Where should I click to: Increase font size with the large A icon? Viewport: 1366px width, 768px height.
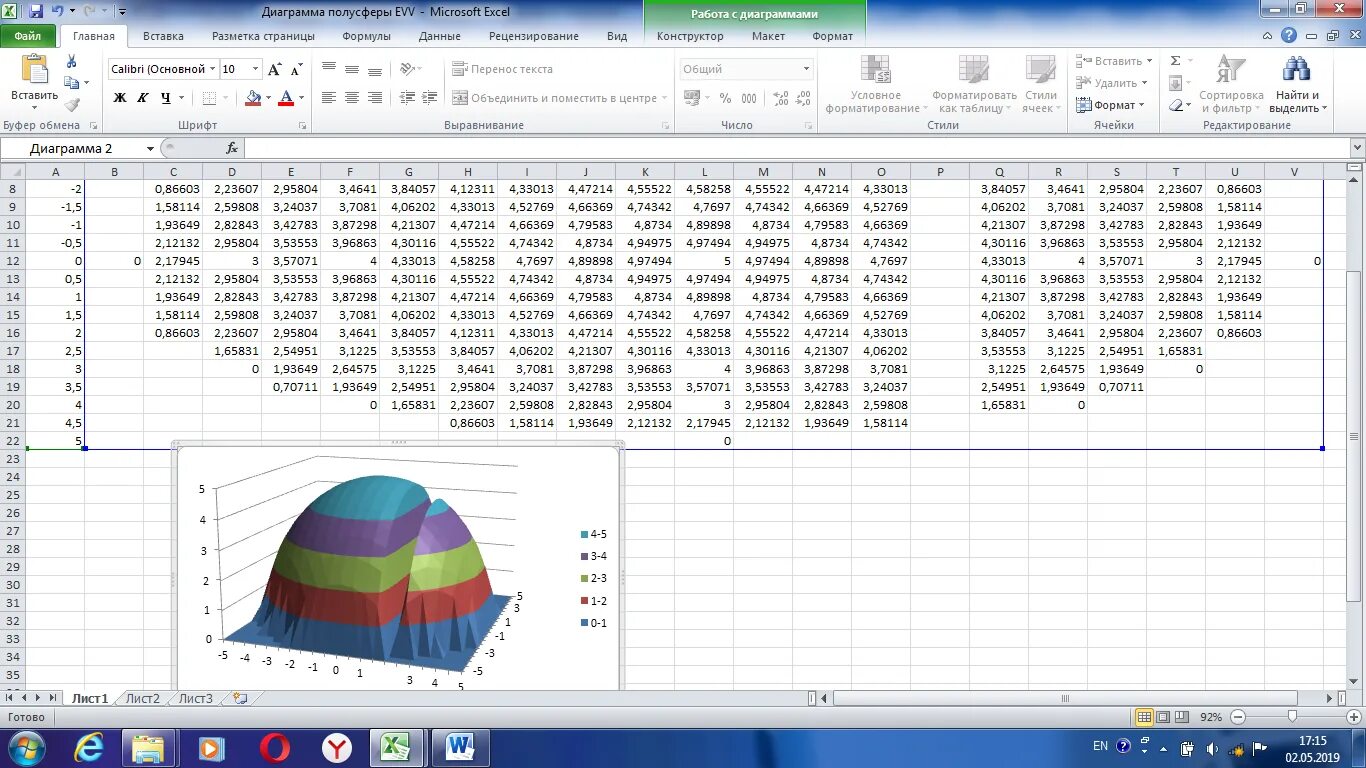pyautogui.click(x=275, y=69)
